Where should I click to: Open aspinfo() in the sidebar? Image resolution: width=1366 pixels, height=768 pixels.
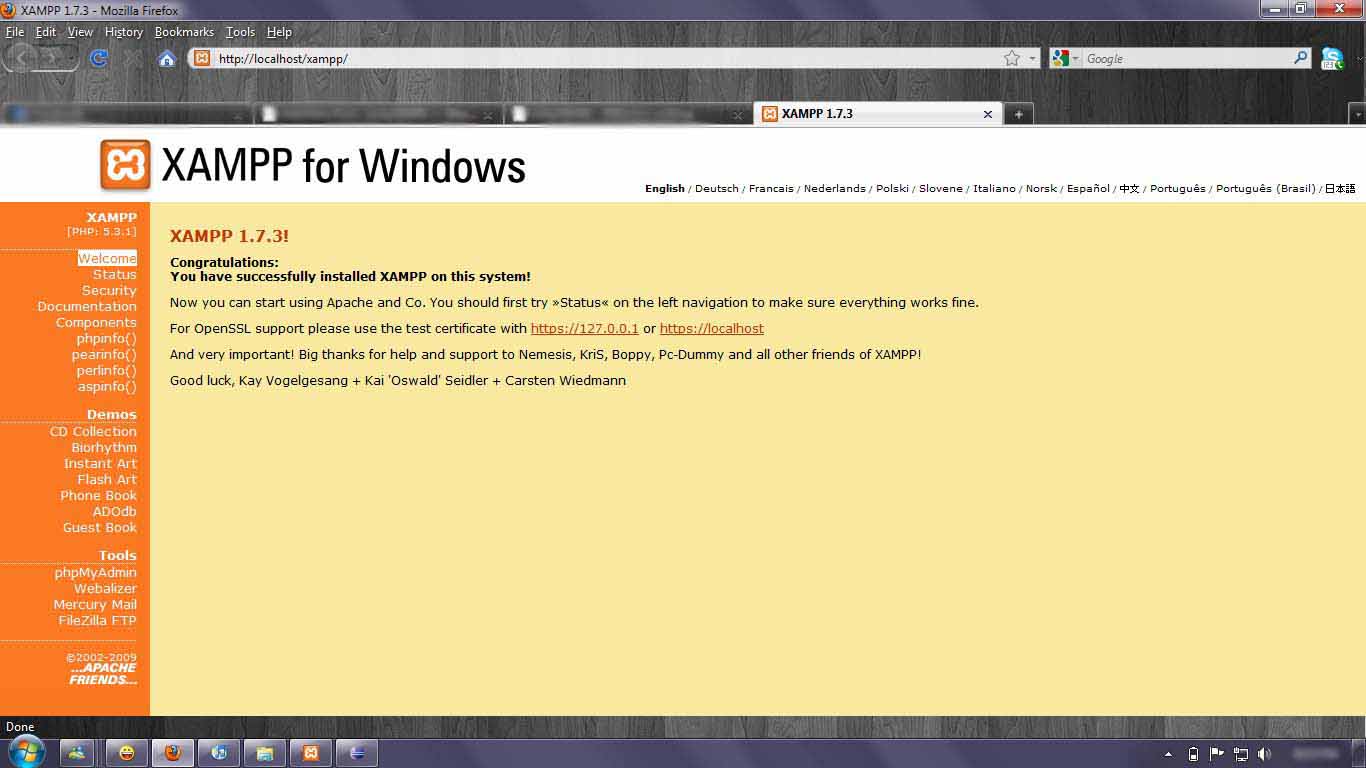click(x=107, y=386)
